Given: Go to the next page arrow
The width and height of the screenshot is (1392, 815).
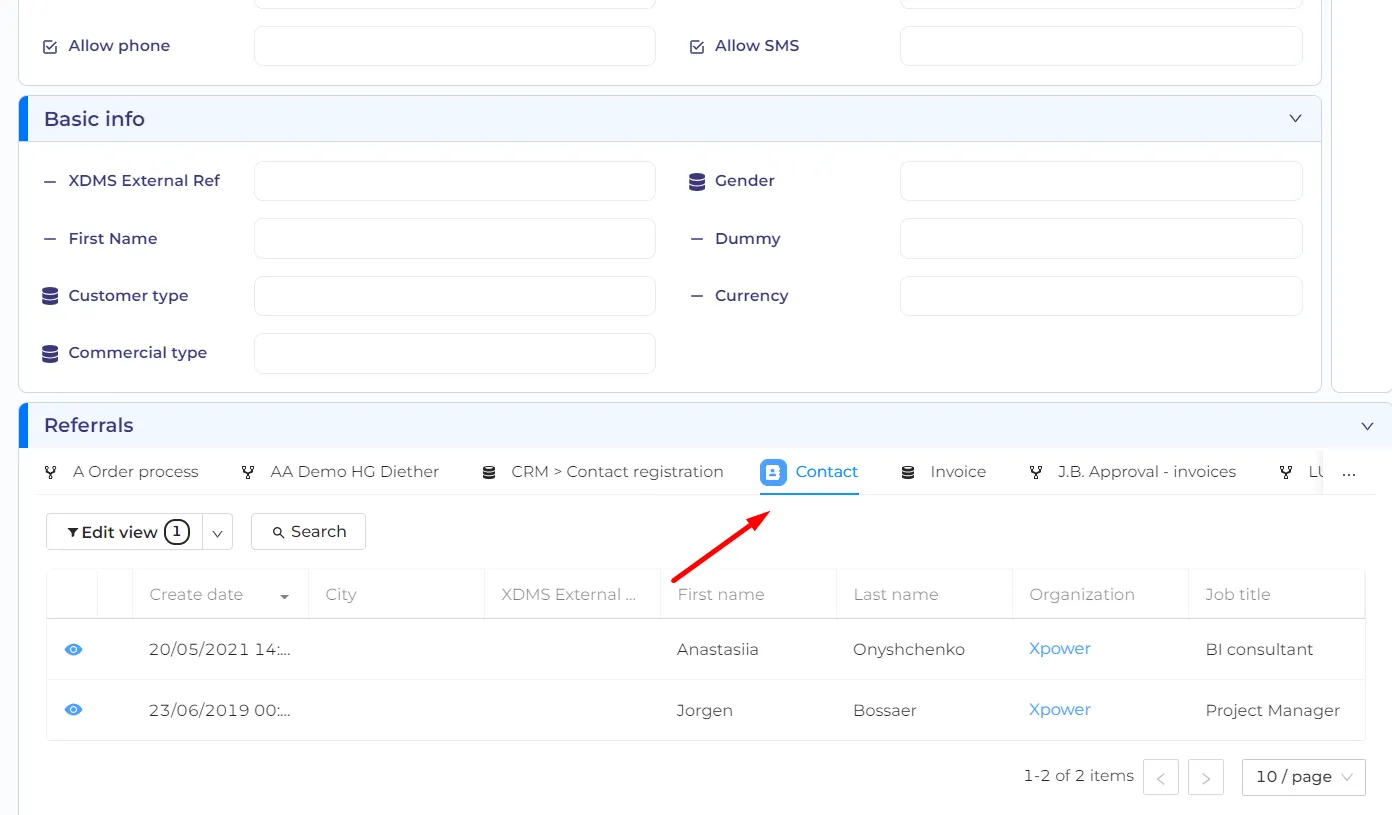Looking at the screenshot, I should coord(1206,778).
